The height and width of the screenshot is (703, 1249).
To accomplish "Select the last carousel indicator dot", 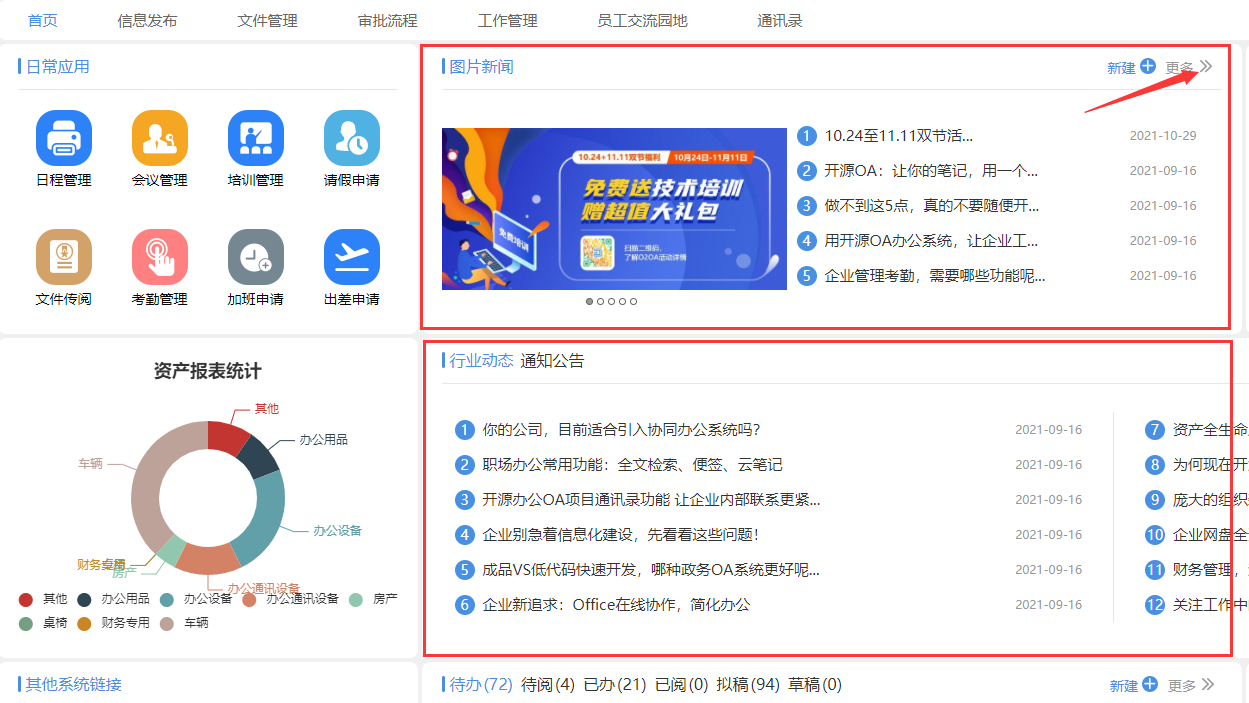I will coord(633,301).
